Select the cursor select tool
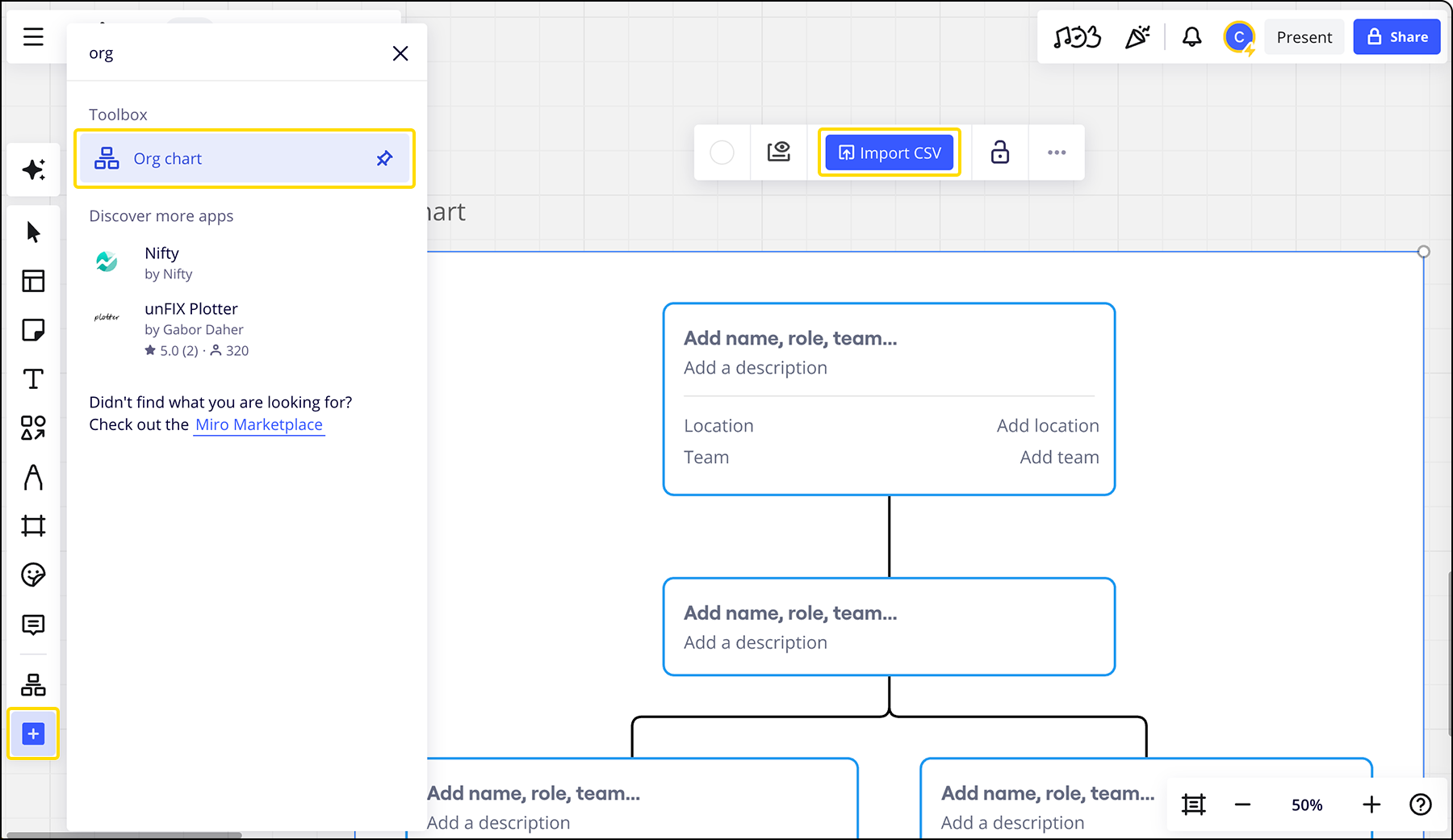The width and height of the screenshot is (1453, 840). click(x=33, y=232)
